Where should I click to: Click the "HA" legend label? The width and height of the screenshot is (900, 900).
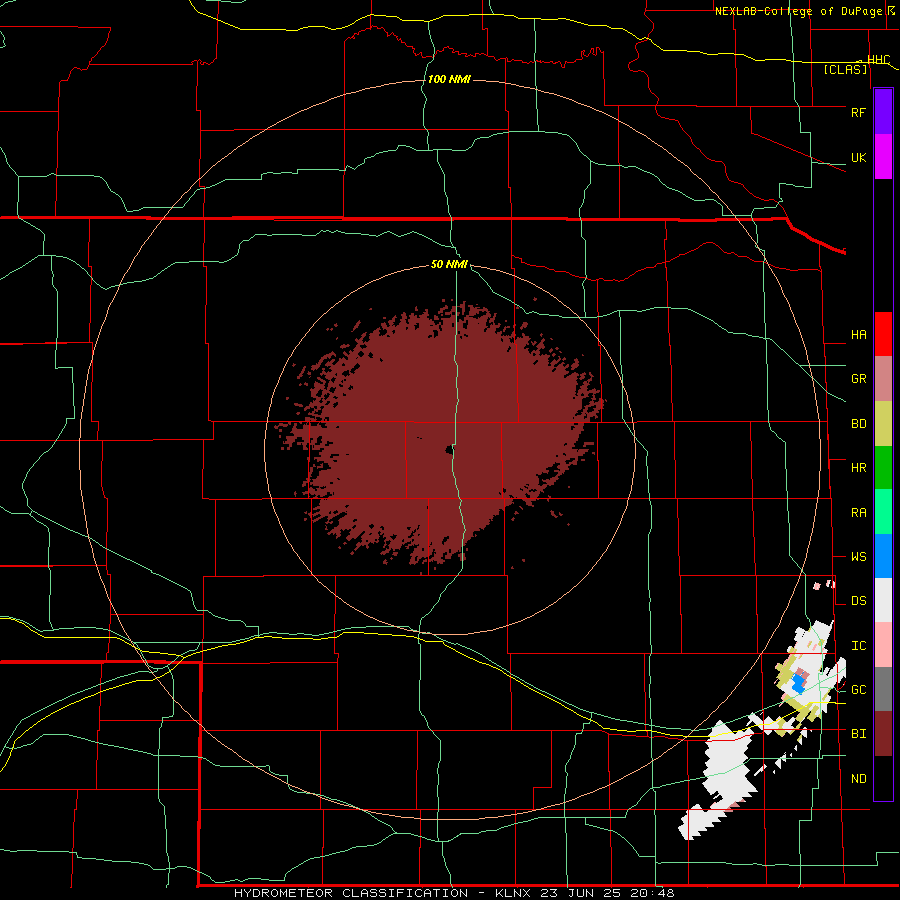[x=858, y=335]
